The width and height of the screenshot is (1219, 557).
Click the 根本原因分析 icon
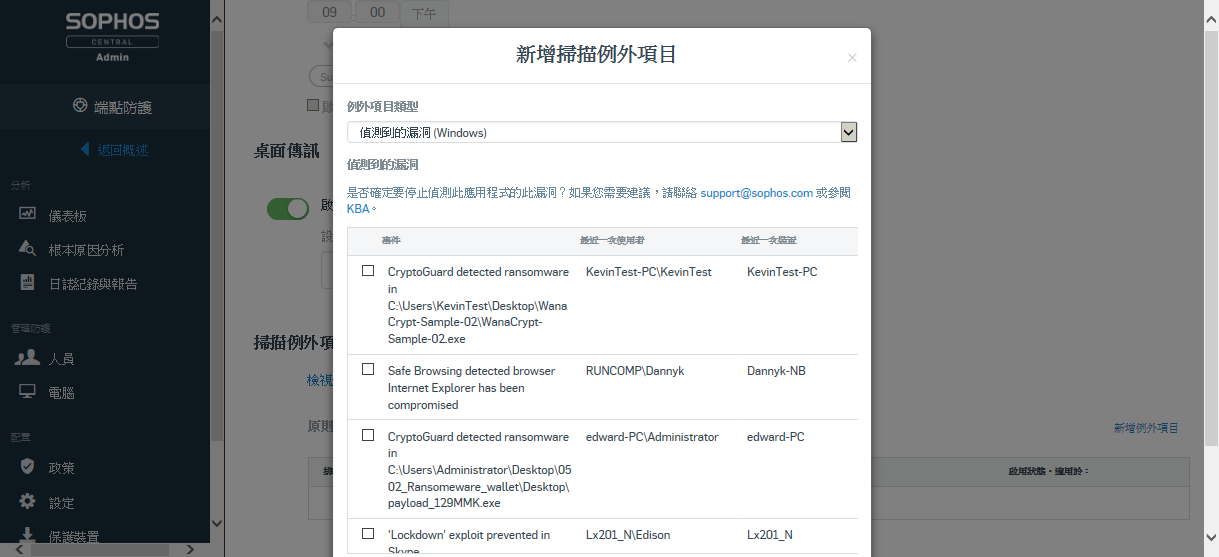point(28,249)
